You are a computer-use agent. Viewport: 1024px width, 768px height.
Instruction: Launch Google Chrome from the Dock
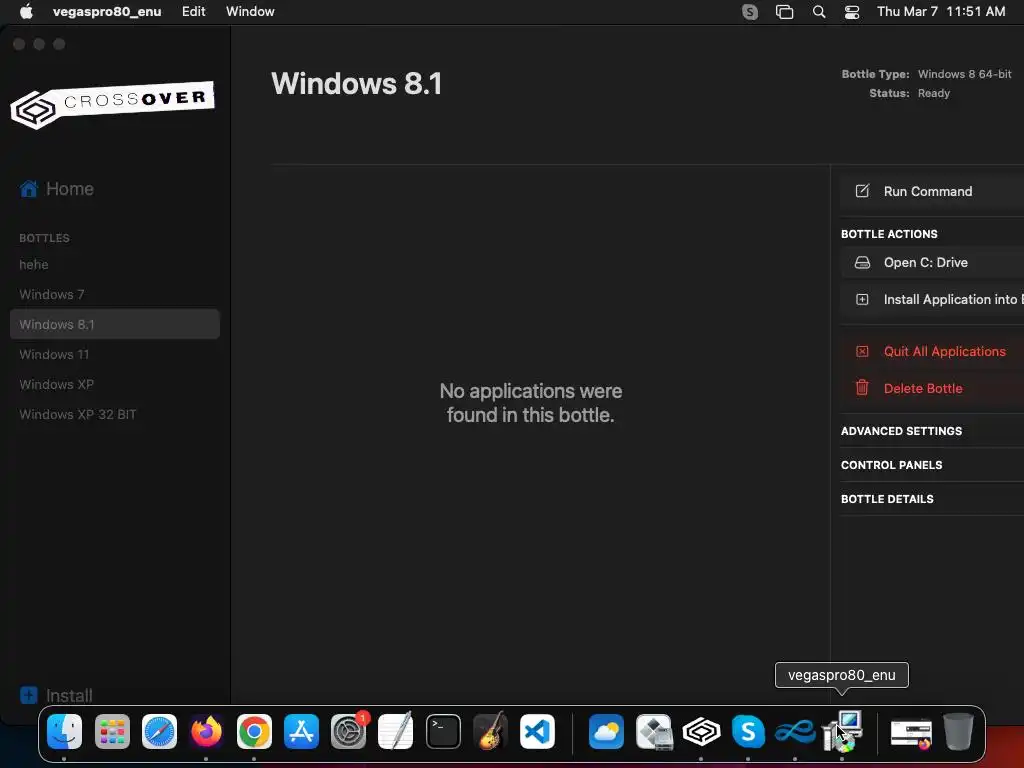point(254,731)
